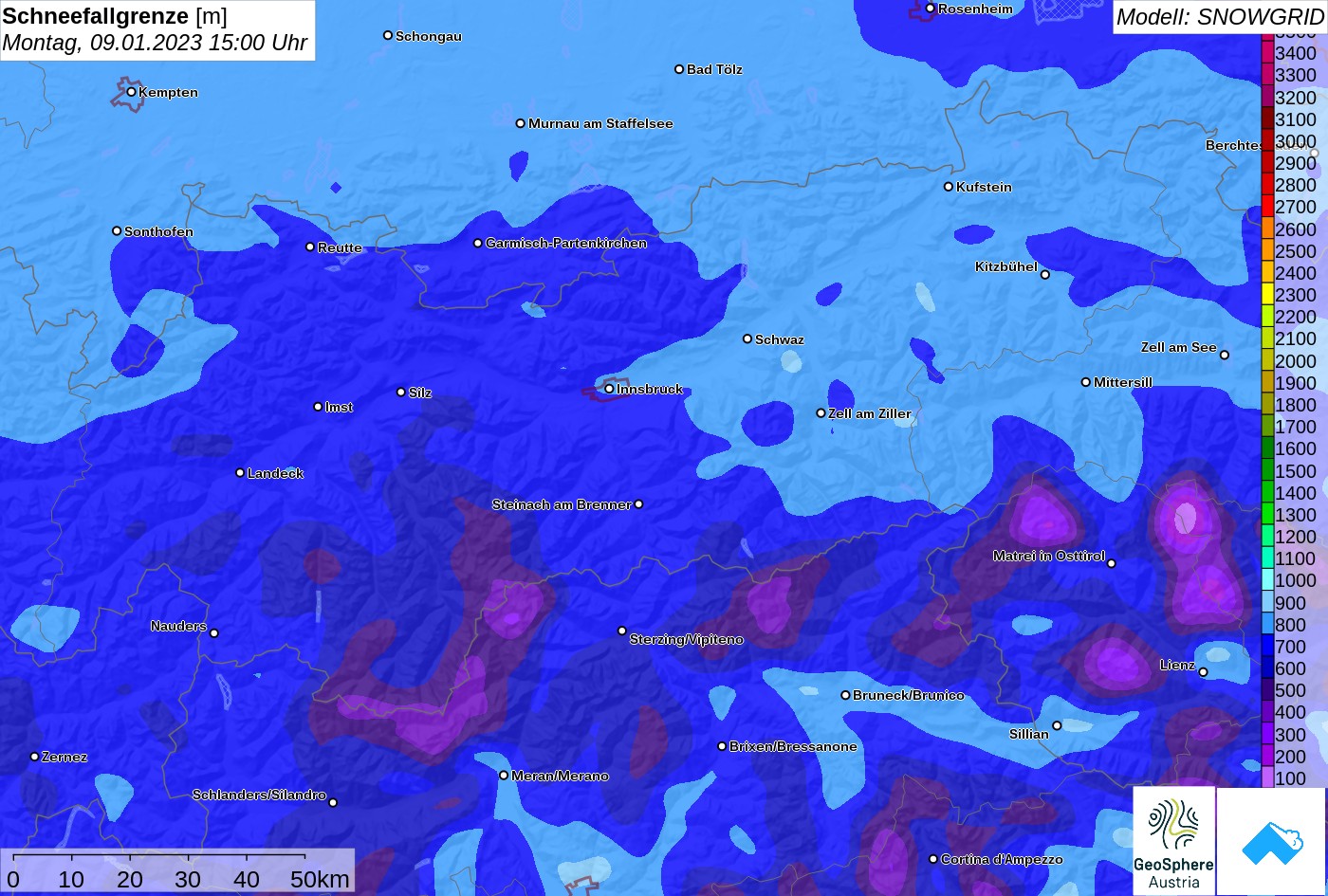
Task: Click the blue mountain-and-cloud logo icon
Action: pyautogui.click(x=1272, y=841)
